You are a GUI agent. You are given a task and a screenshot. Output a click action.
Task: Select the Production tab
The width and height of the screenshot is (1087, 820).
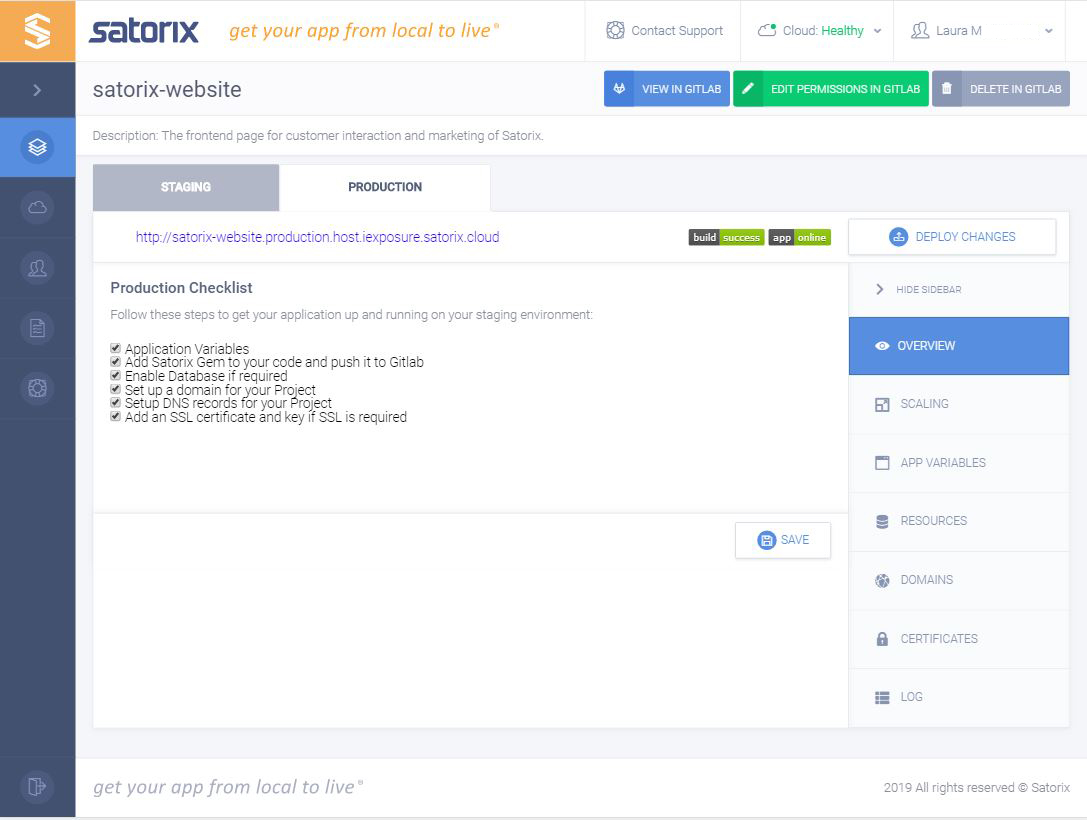coord(385,187)
